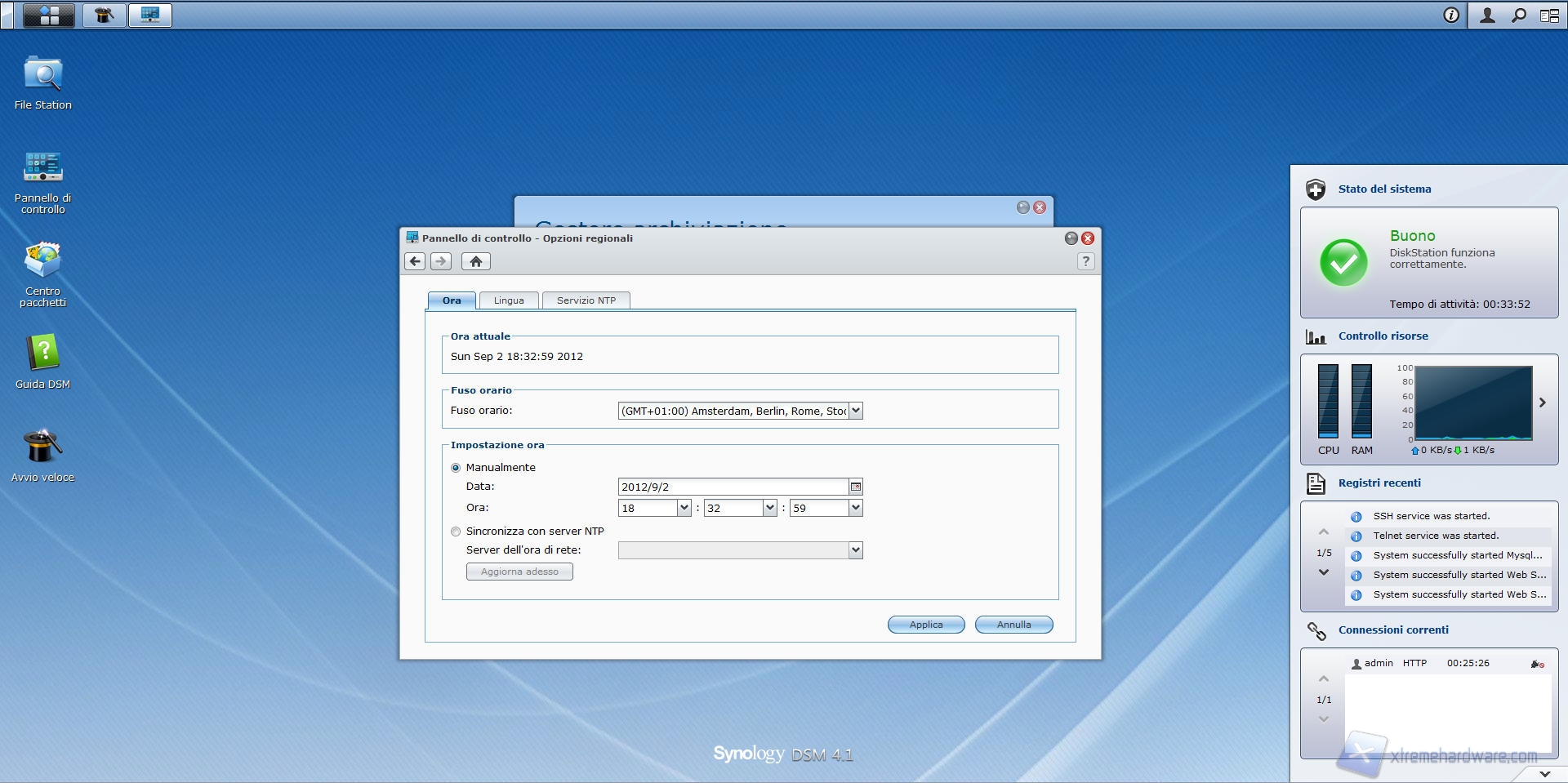The width and height of the screenshot is (1568, 783).
Task: Open the hour dropdown showing 18
Action: (684, 508)
